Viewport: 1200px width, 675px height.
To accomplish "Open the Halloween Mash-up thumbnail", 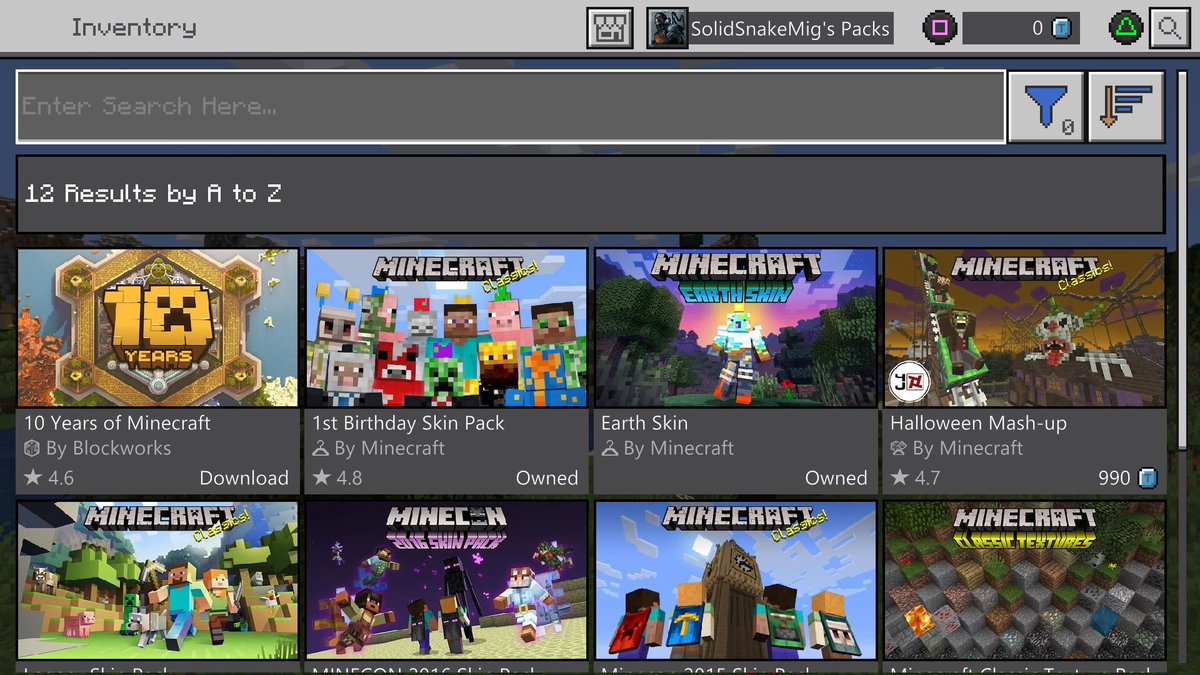I will pos(1025,328).
